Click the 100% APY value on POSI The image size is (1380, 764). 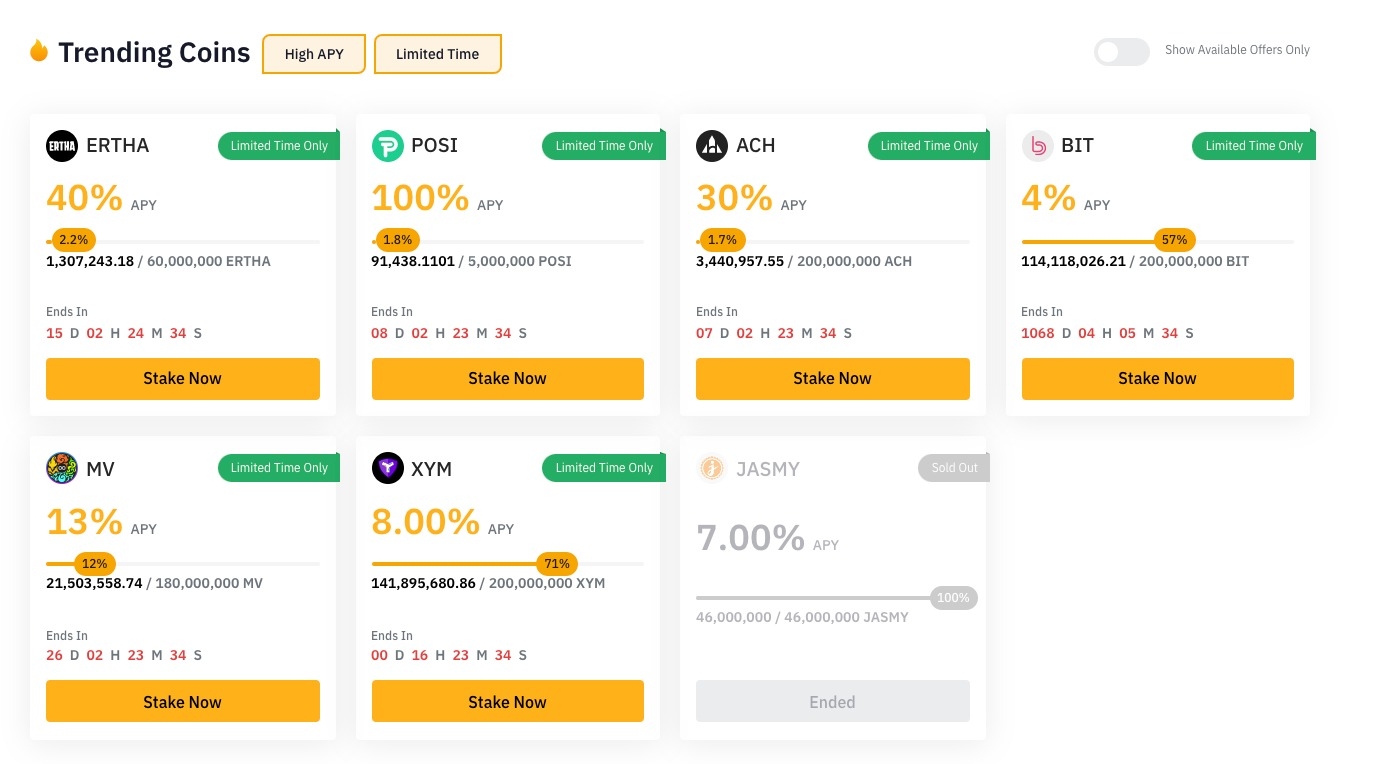coord(420,197)
